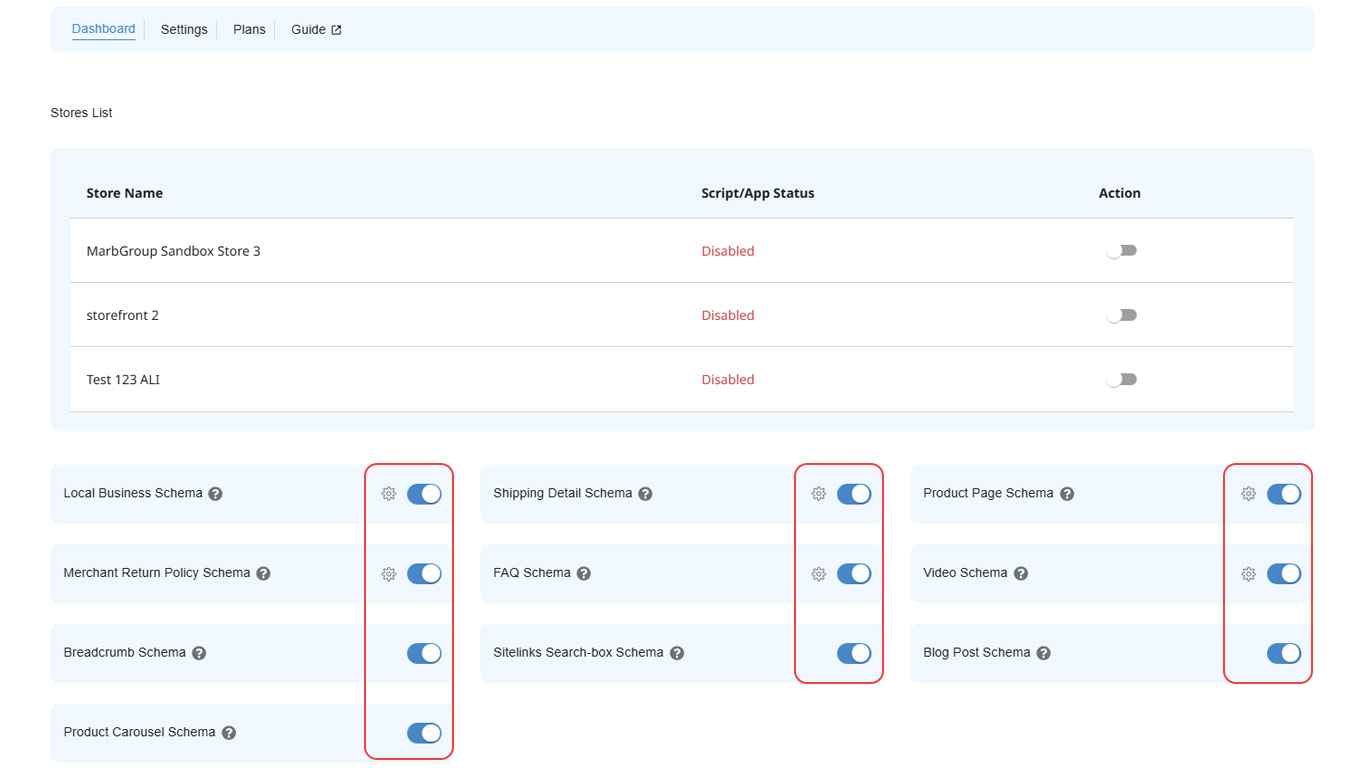Click help icon beside Product Carousel Schema
Image resolution: width=1366 pixels, height=768 pixels.
click(x=229, y=733)
